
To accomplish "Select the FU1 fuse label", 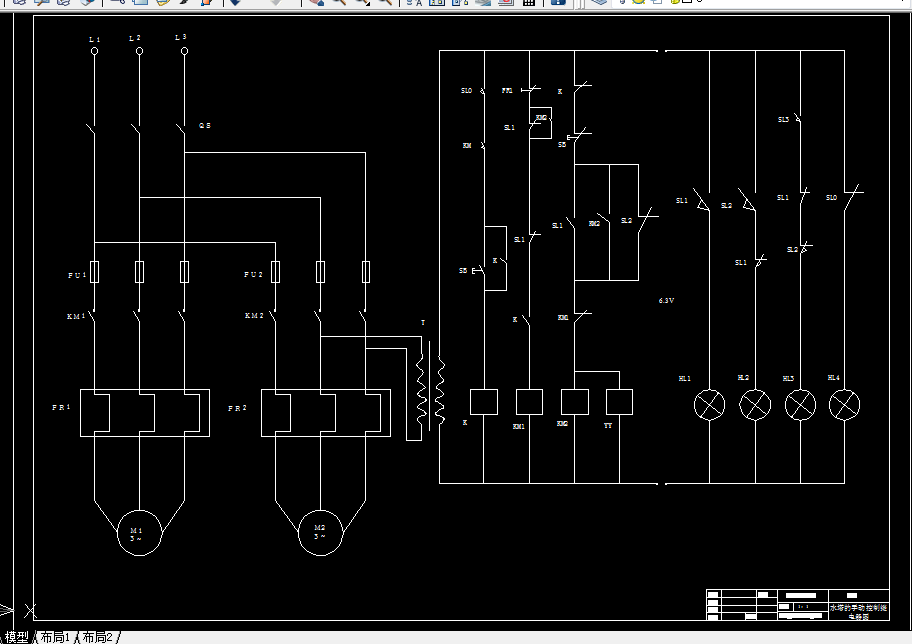I will [77, 275].
